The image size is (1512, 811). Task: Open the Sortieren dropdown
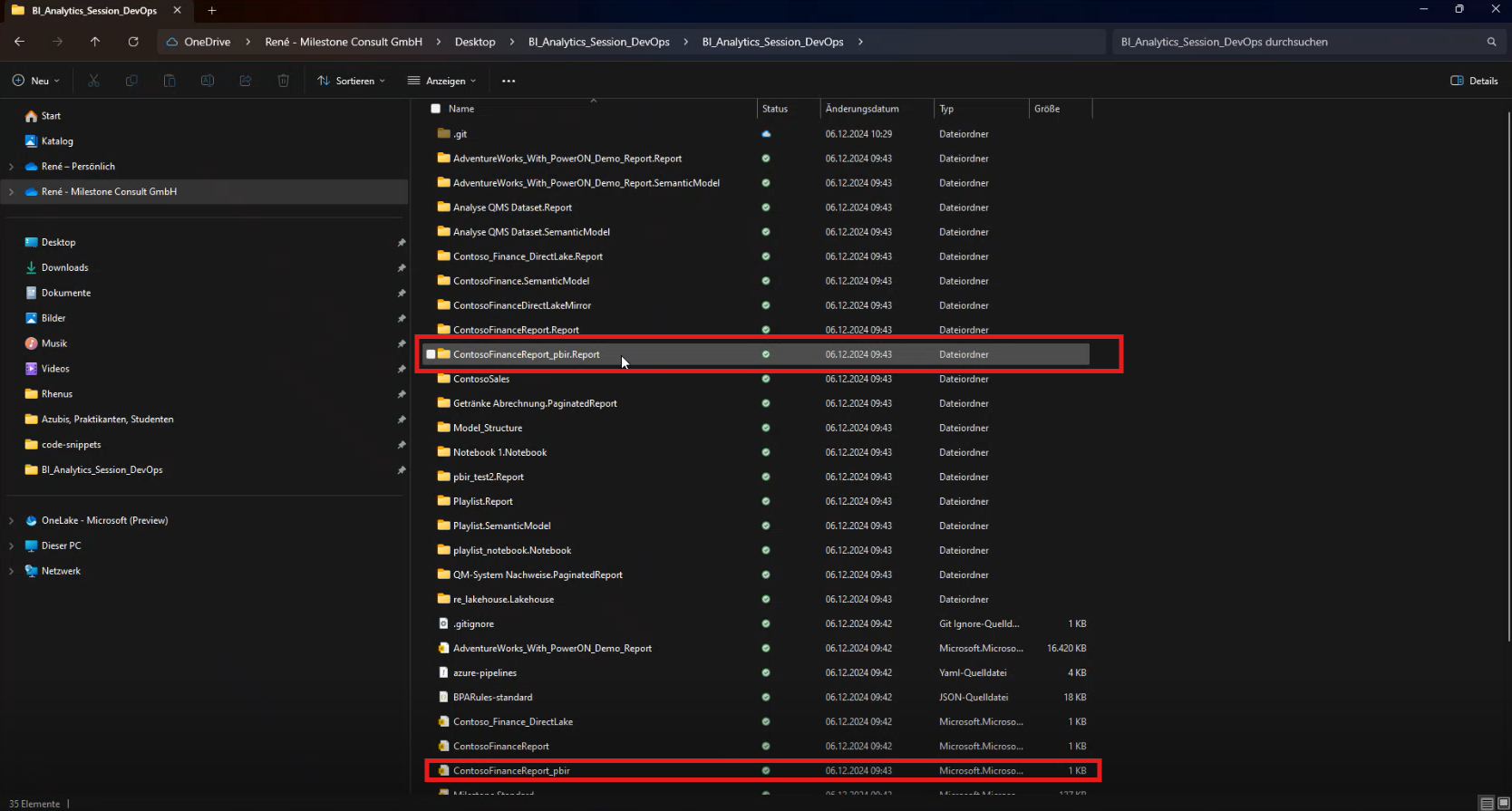(352, 81)
